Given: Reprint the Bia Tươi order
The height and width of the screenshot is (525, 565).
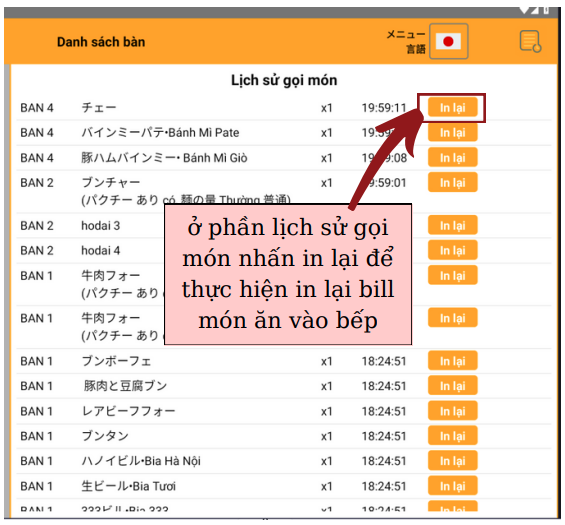Looking at the screenshot, I should pyautogui.click(x=453, y=486).
